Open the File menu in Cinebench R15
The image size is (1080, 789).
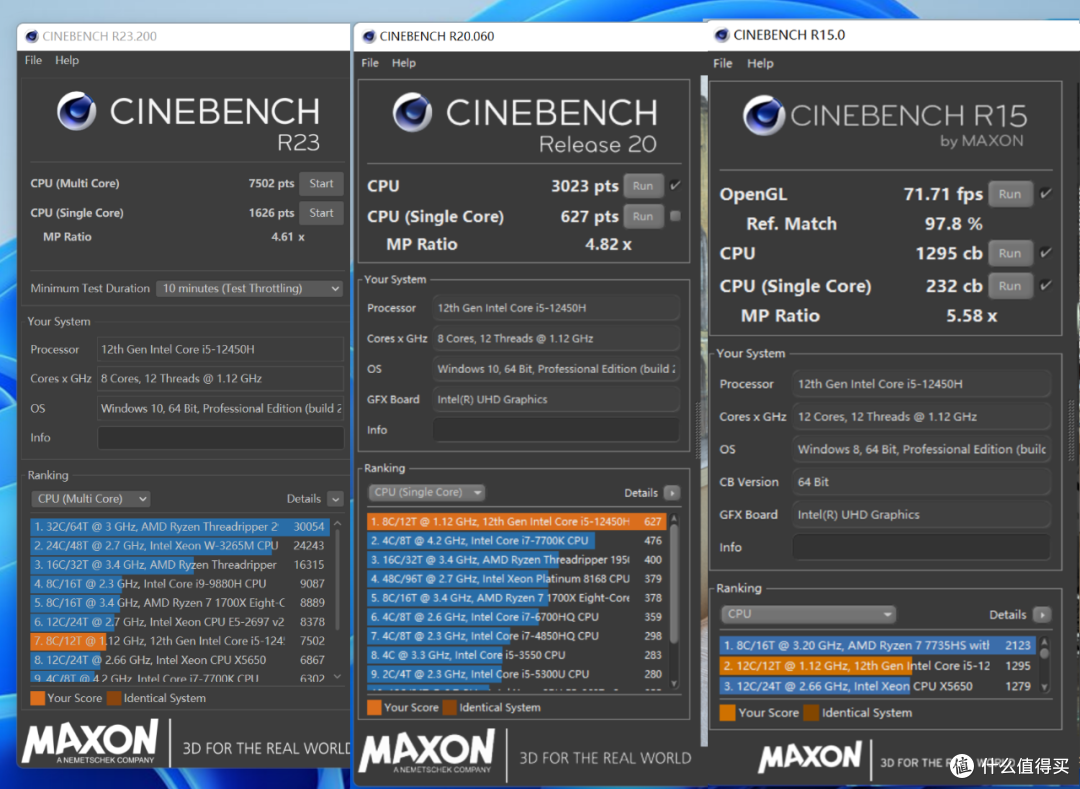(723, 63)
